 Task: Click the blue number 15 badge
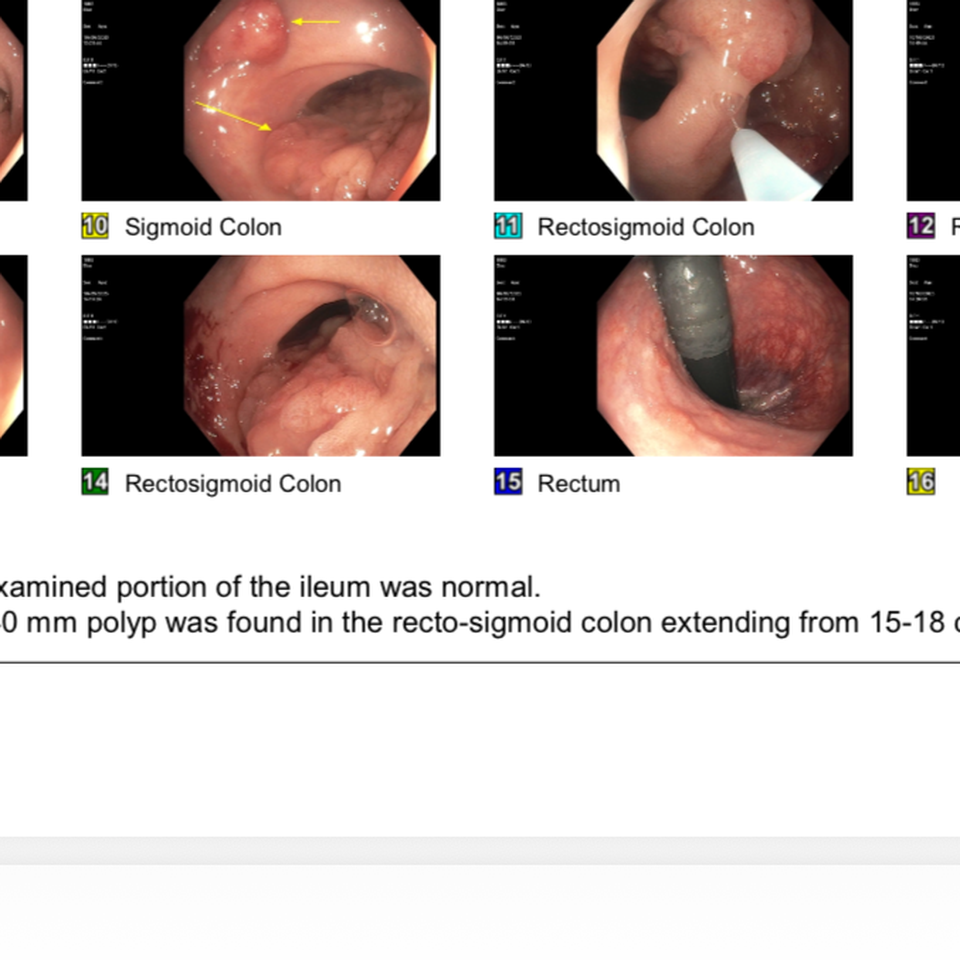click(x=508, y=482)
